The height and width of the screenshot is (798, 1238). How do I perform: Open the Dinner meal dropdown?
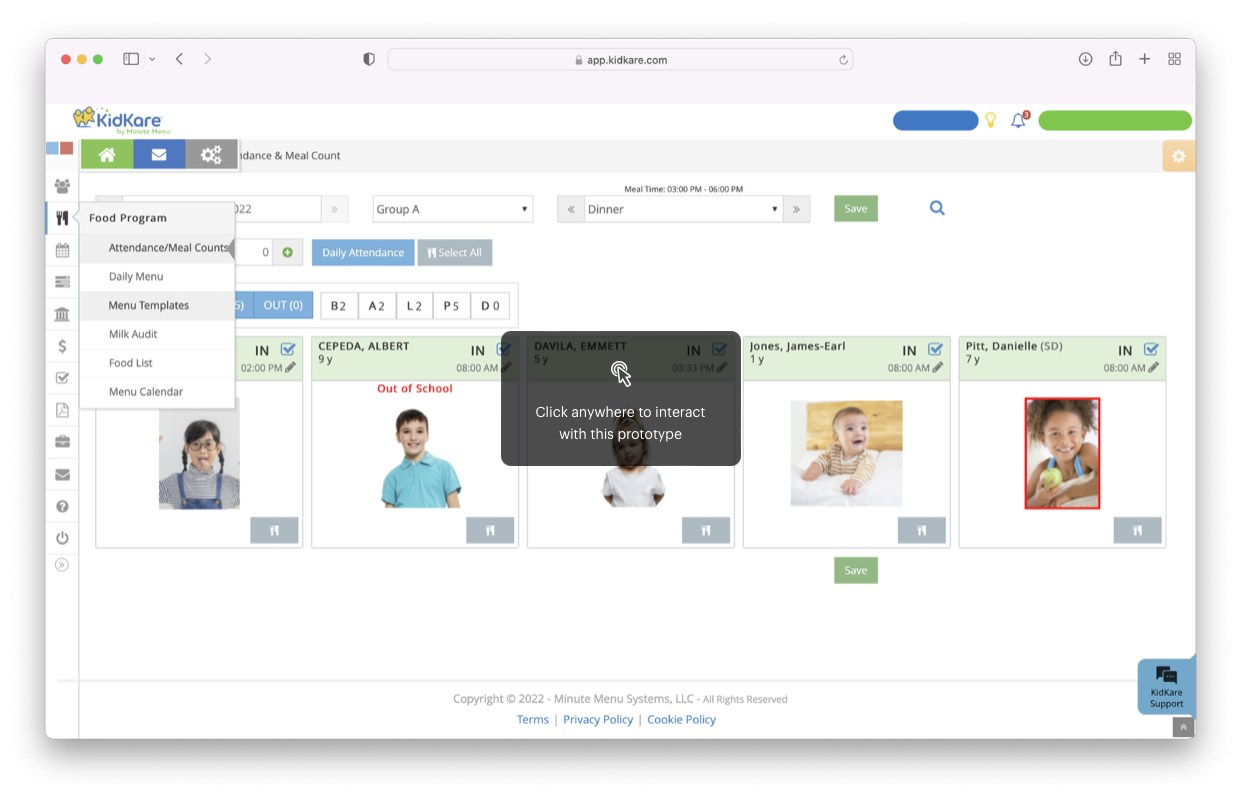point(683,209)
